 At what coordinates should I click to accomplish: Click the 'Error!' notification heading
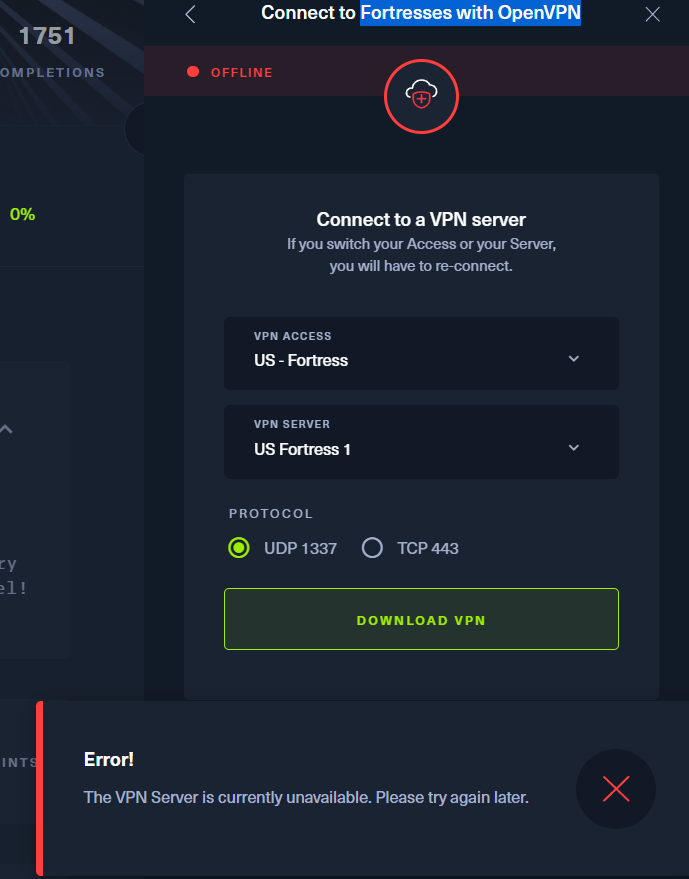point(109,760)
